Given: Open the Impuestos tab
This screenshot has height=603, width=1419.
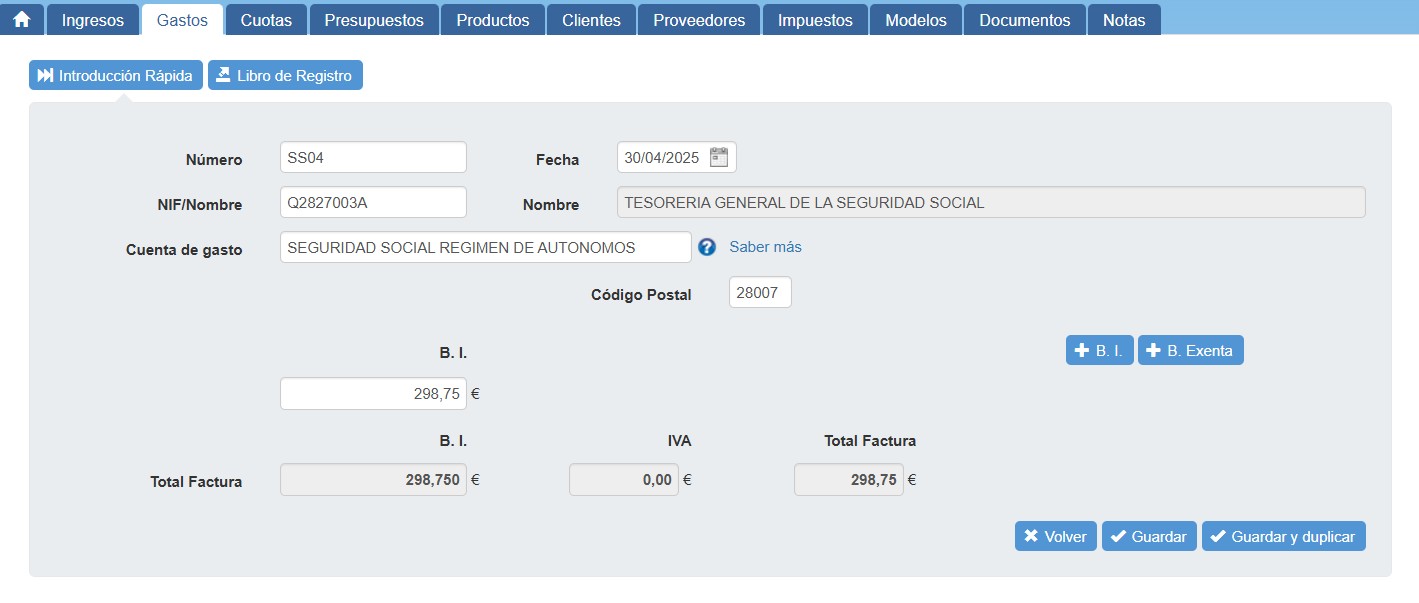Looking at the screenshot, I should click(815, 20).
